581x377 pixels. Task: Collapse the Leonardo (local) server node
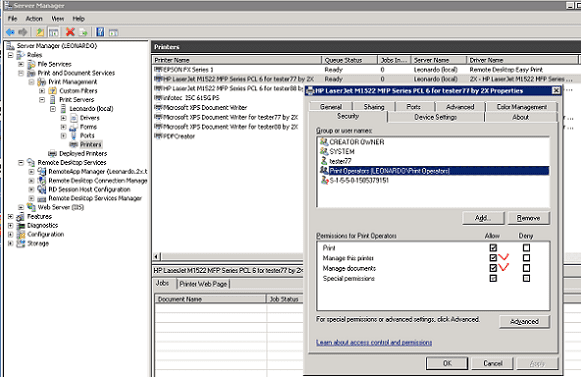(x=53, y=109)
